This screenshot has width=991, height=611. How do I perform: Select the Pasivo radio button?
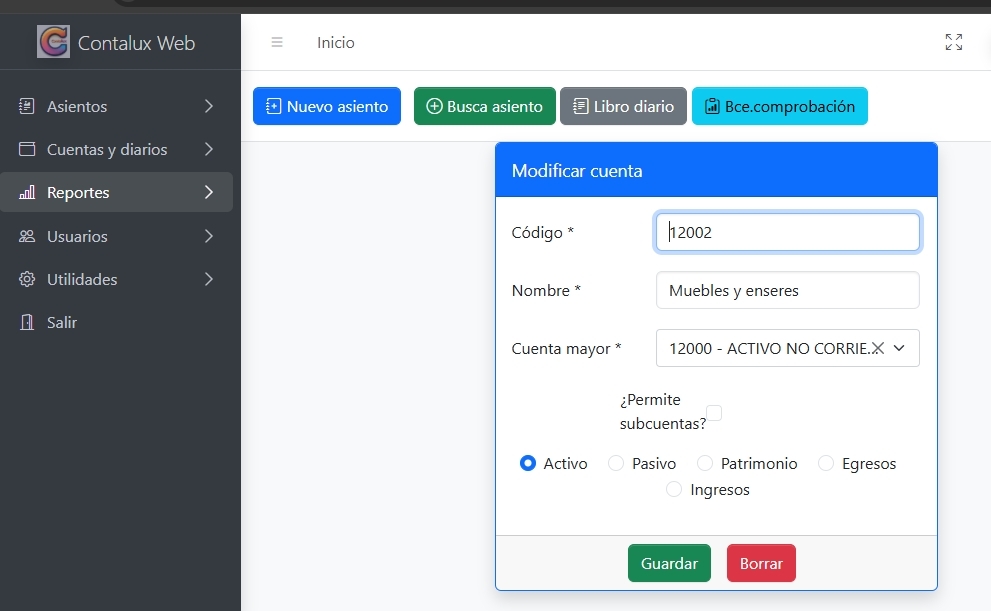coord(616,464)
